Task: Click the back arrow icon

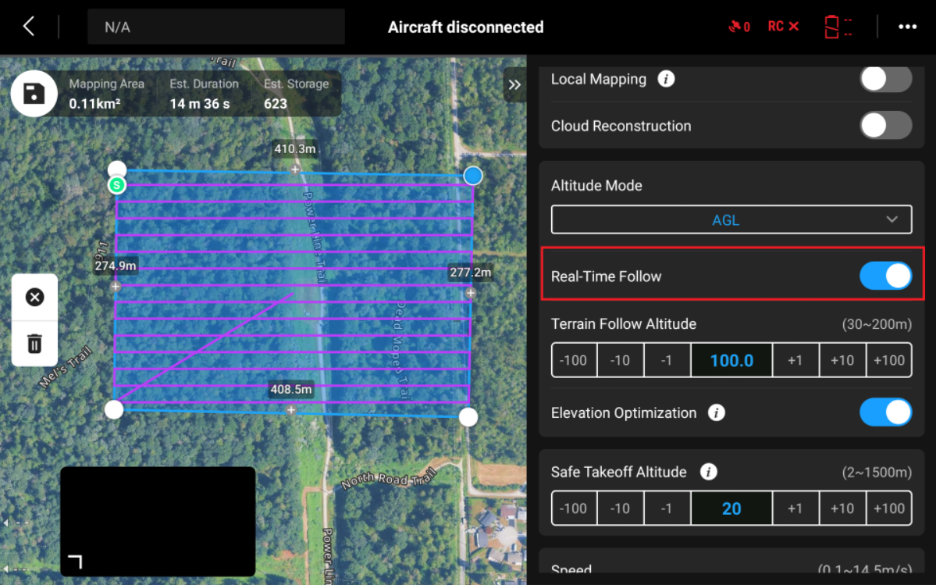Action: point(28,27)
